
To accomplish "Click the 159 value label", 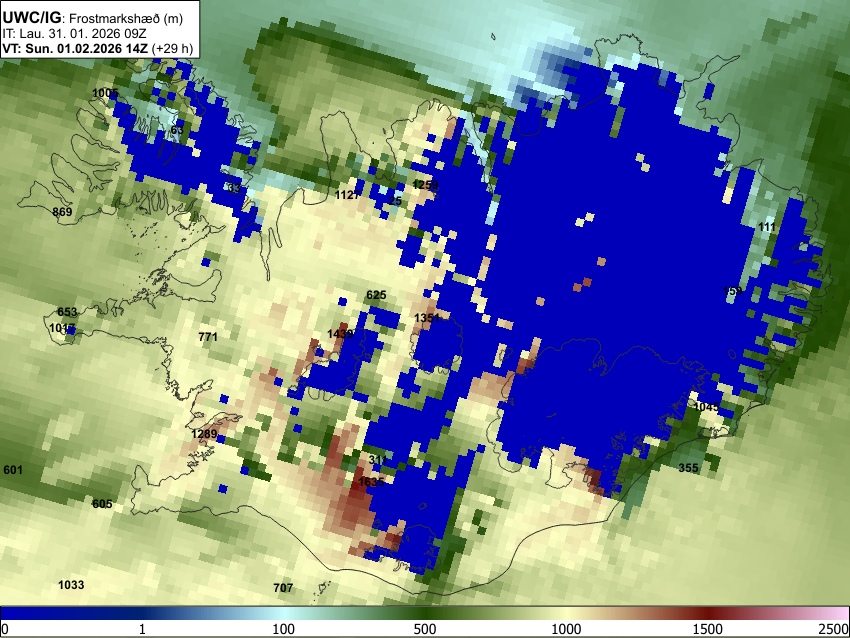I will click(732, 291).
